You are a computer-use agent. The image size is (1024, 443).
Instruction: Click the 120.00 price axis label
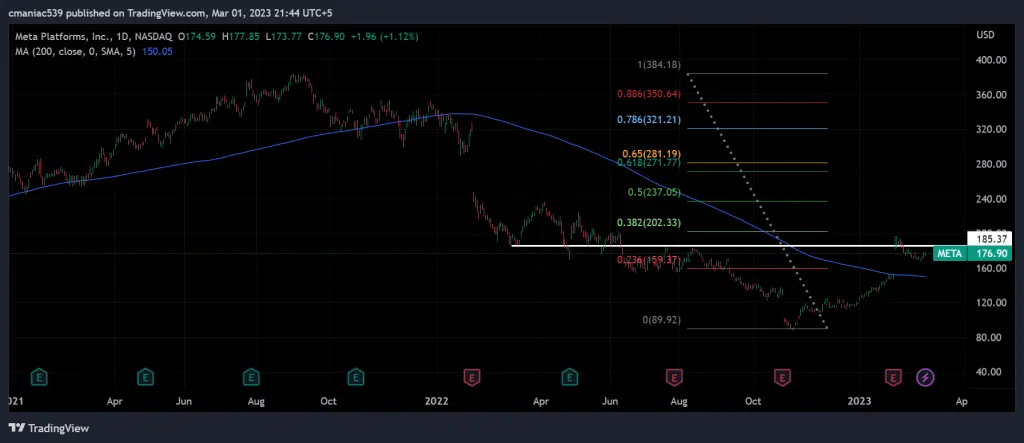(x=991, y=303)
